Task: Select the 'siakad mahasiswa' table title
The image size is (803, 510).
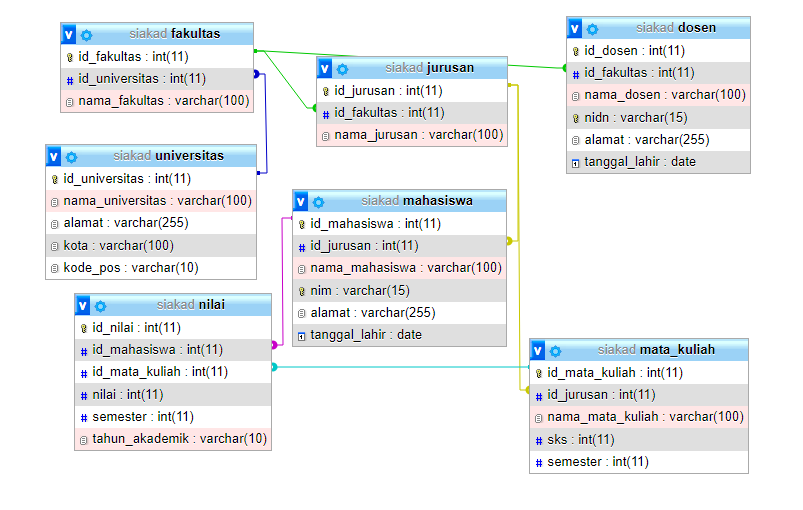Action: coord(417,201)
